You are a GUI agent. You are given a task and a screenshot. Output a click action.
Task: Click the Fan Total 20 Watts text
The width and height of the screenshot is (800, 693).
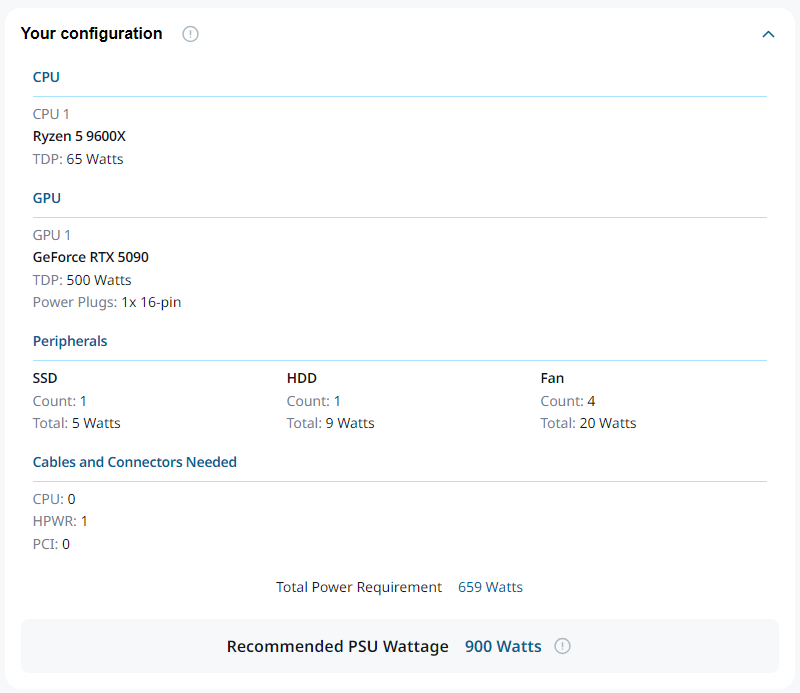tap(588, 423)
